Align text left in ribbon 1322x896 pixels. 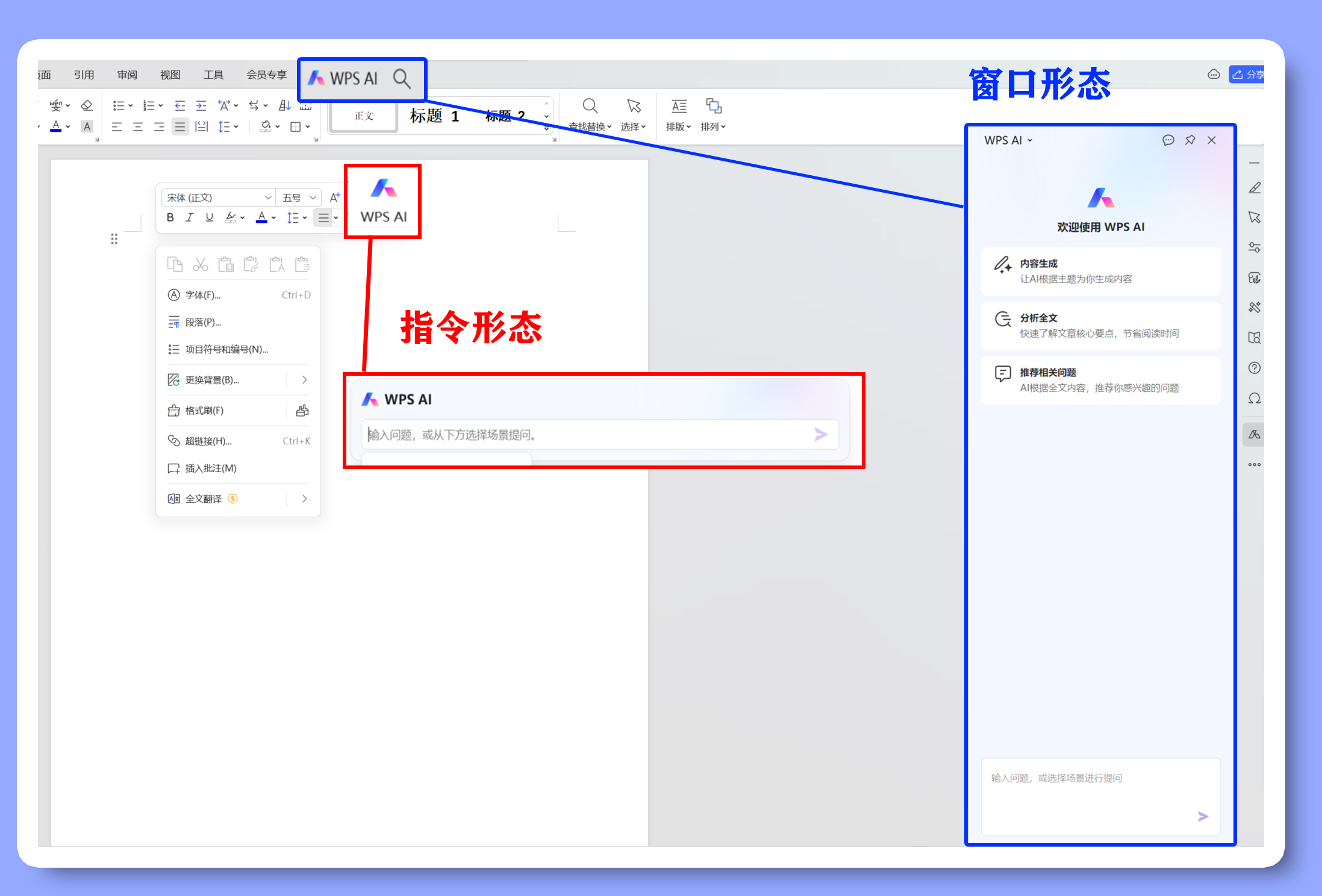click(x=117, y=126)
